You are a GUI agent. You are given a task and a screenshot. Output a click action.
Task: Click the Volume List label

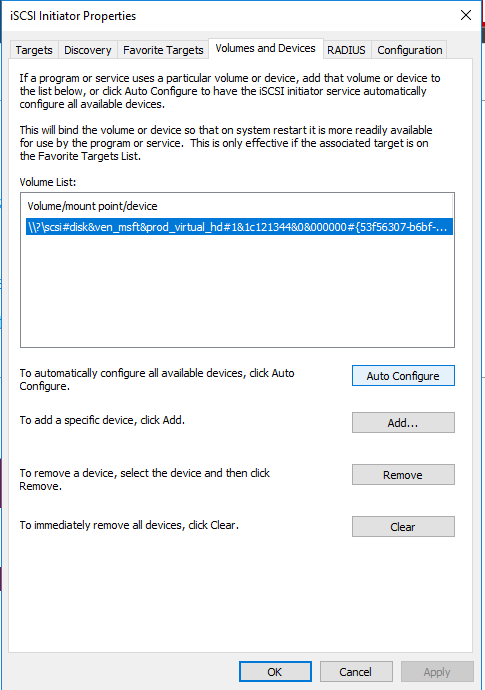pyautogui.click(x=48, y=182)
